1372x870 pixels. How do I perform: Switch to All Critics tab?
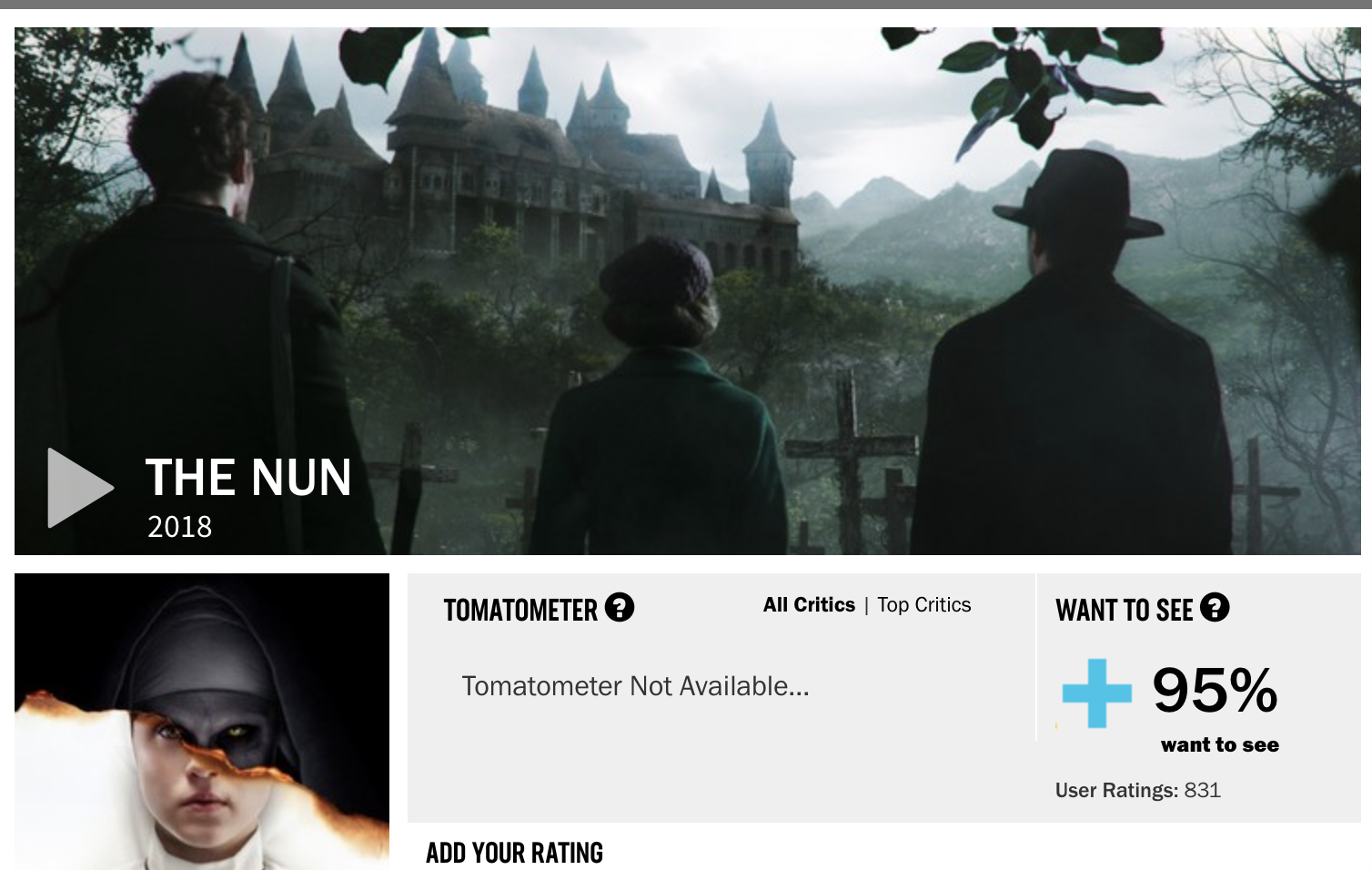809,605
